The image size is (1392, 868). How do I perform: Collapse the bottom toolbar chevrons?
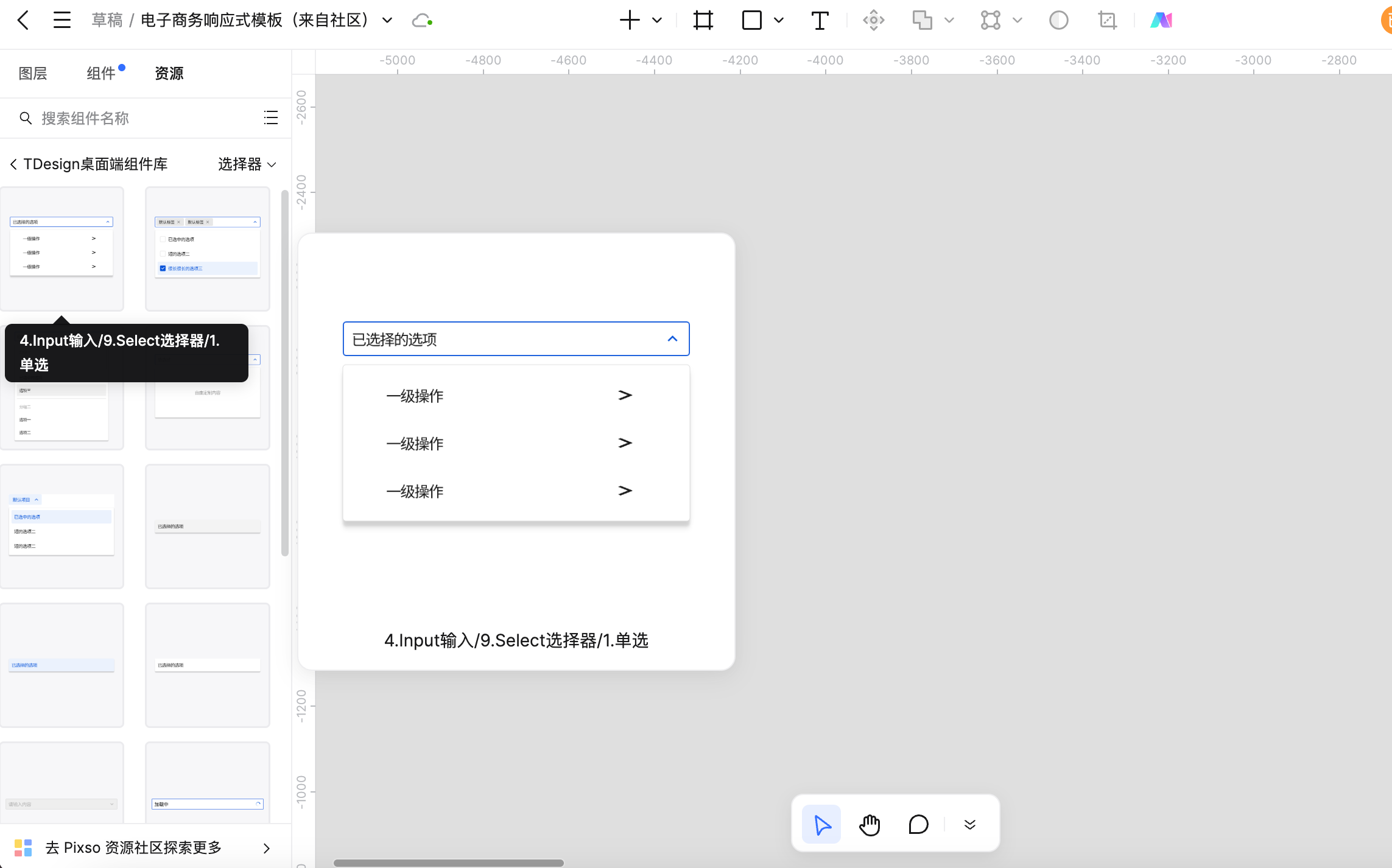tap(970, 825)
